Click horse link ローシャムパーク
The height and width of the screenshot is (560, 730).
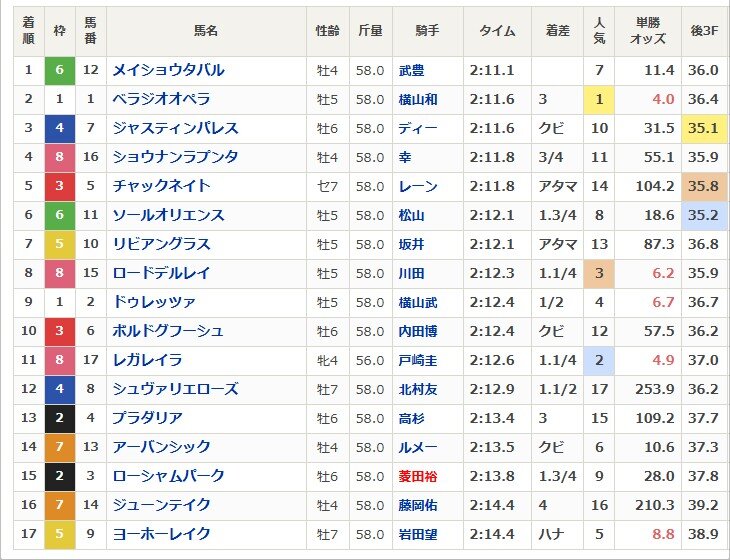point(169,476)
